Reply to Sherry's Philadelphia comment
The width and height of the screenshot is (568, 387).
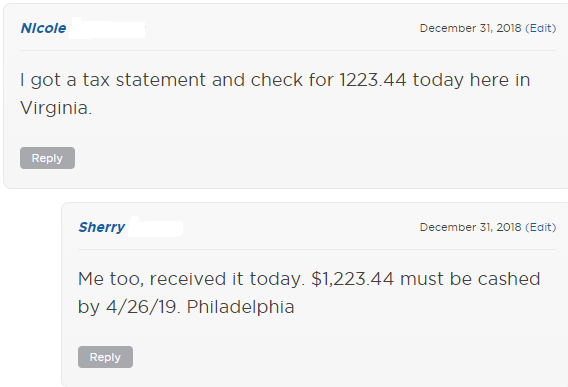tap(105, 357)
